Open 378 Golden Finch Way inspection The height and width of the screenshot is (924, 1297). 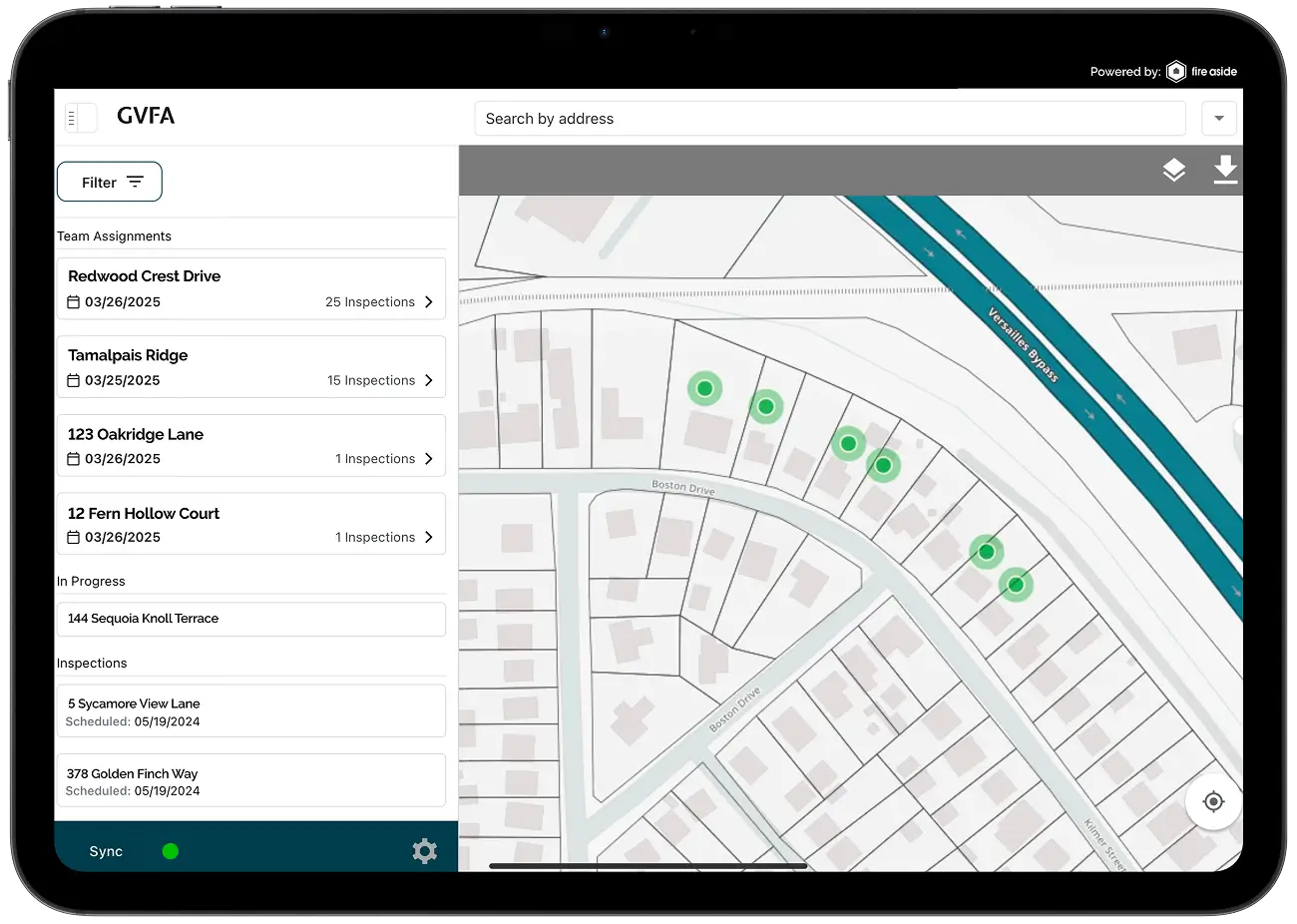click(x=251, y=780)
